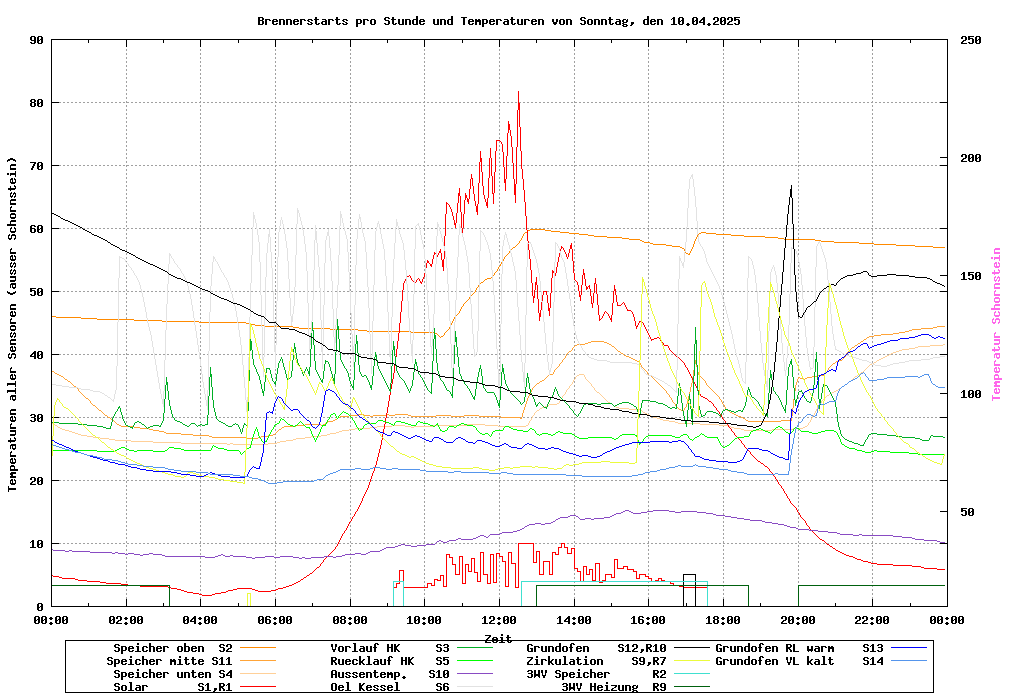Click the 'Vorlauf HK S3' legend label
Image resolution: width=1024 pixels, height=700 pixels.
(389, 648)
